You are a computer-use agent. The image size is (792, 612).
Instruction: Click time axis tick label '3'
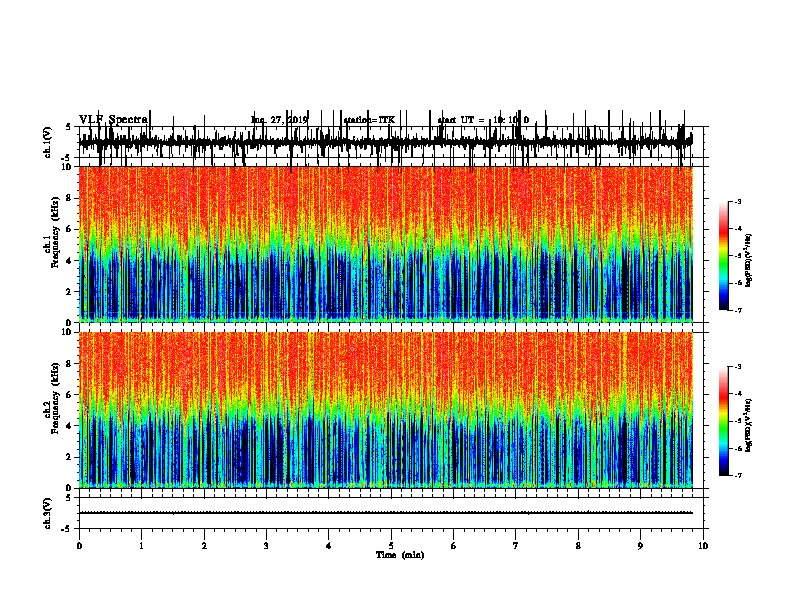tap(266, 546)
